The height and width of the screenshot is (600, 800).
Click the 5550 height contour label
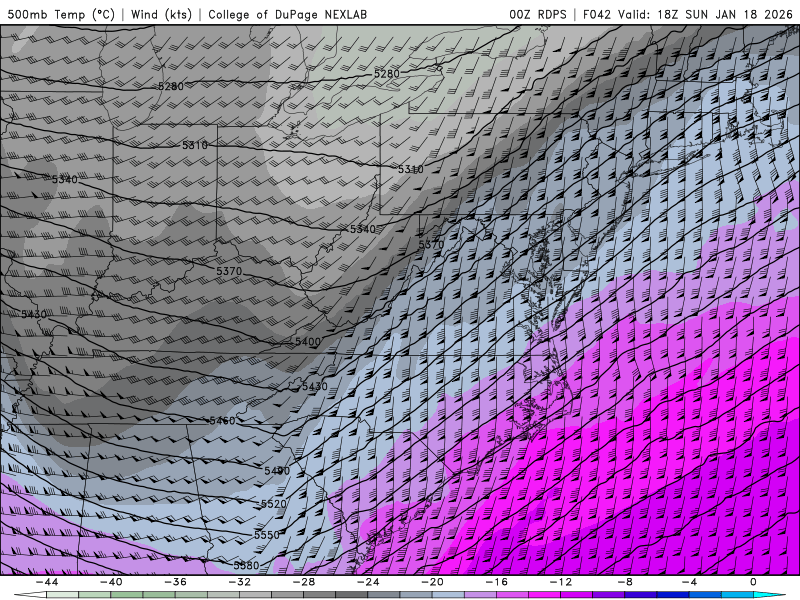[x=267, y=535]
